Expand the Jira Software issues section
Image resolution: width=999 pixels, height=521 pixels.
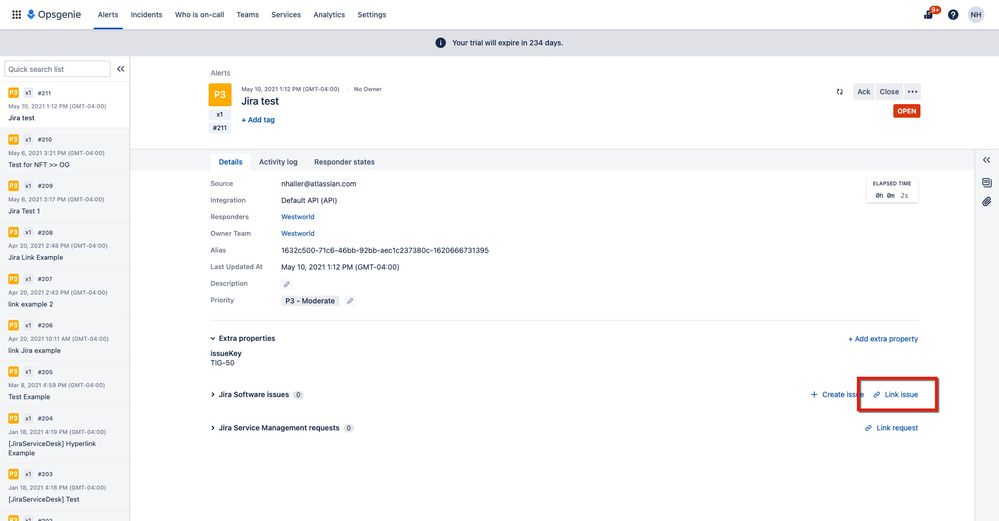click(x=213, y=395)
